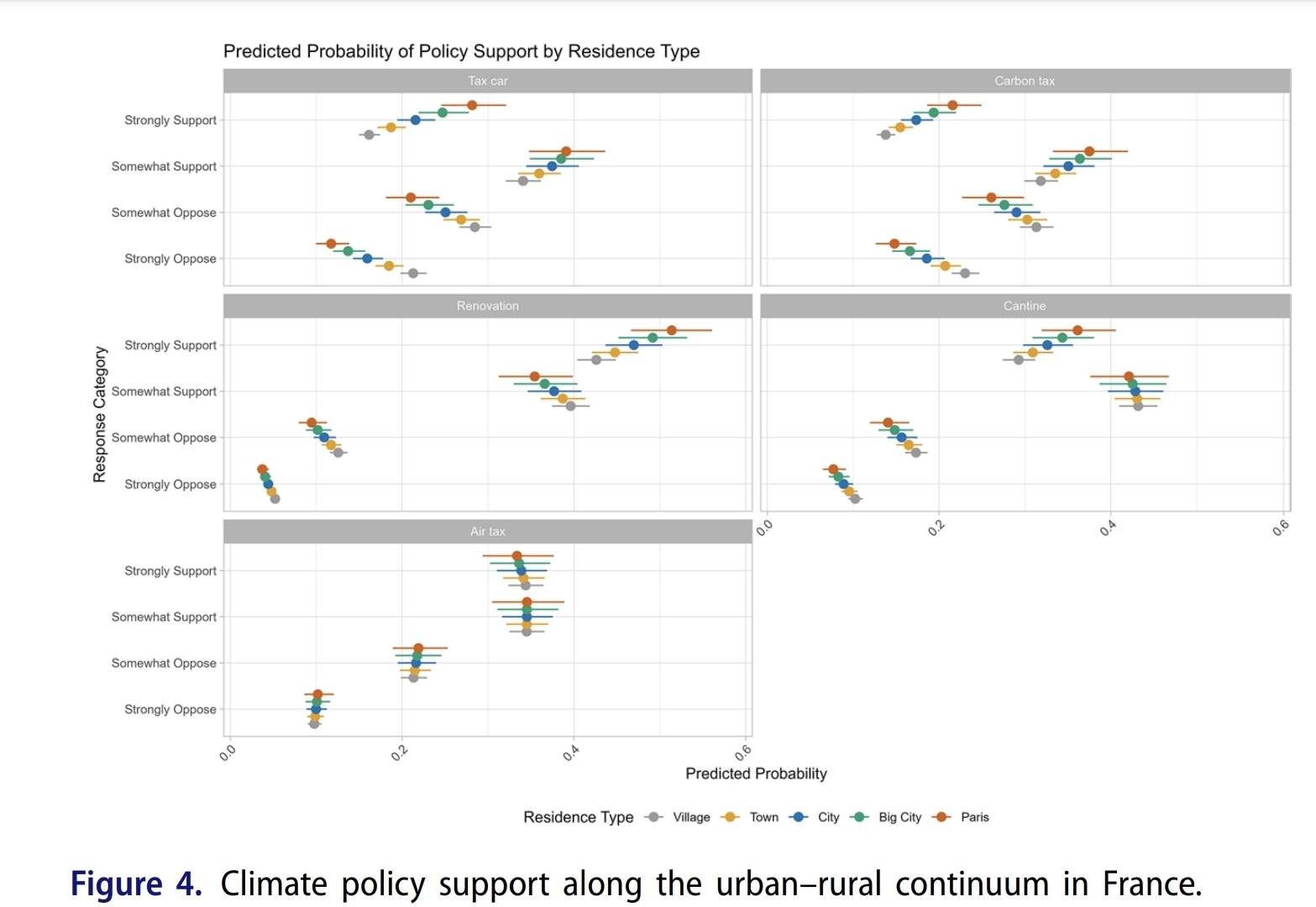
Task: Click the green Big City legend marker
Action: point(859,817)
